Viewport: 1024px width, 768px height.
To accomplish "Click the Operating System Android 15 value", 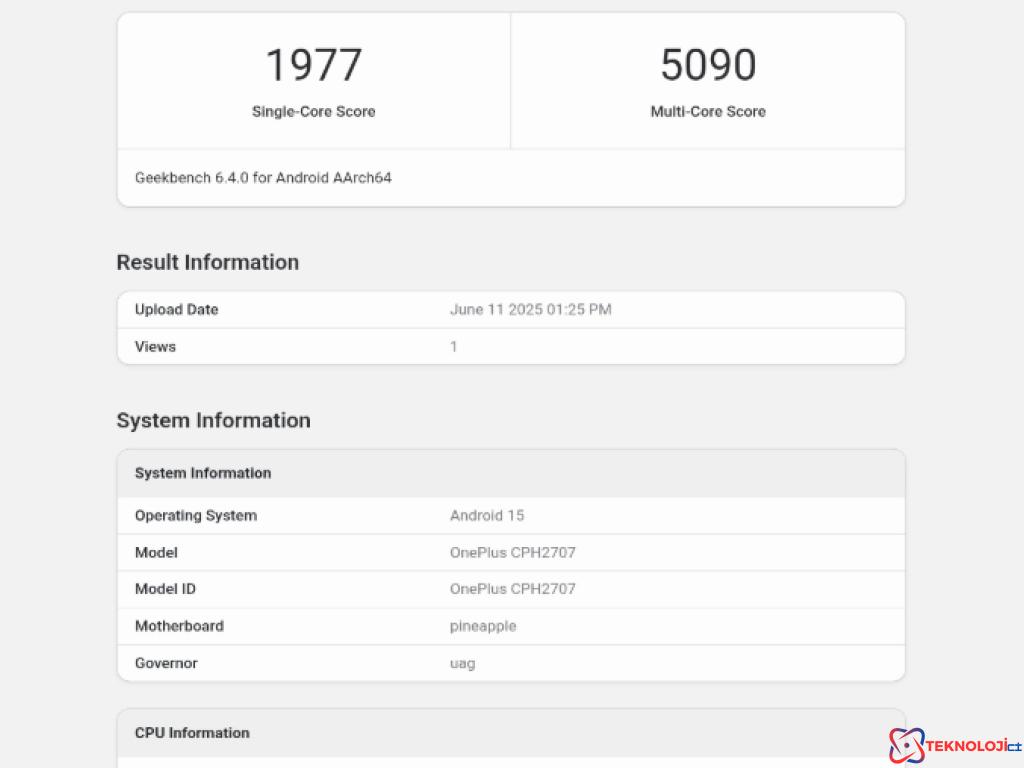I will click(x=487, y=515).
